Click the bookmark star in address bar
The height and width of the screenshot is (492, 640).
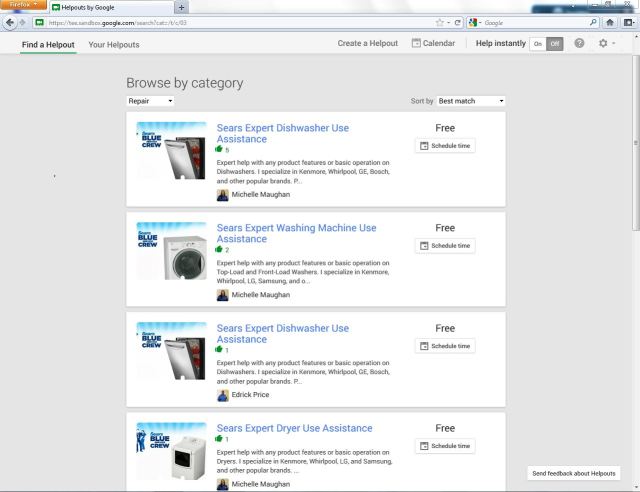click(x=440, y=22)
